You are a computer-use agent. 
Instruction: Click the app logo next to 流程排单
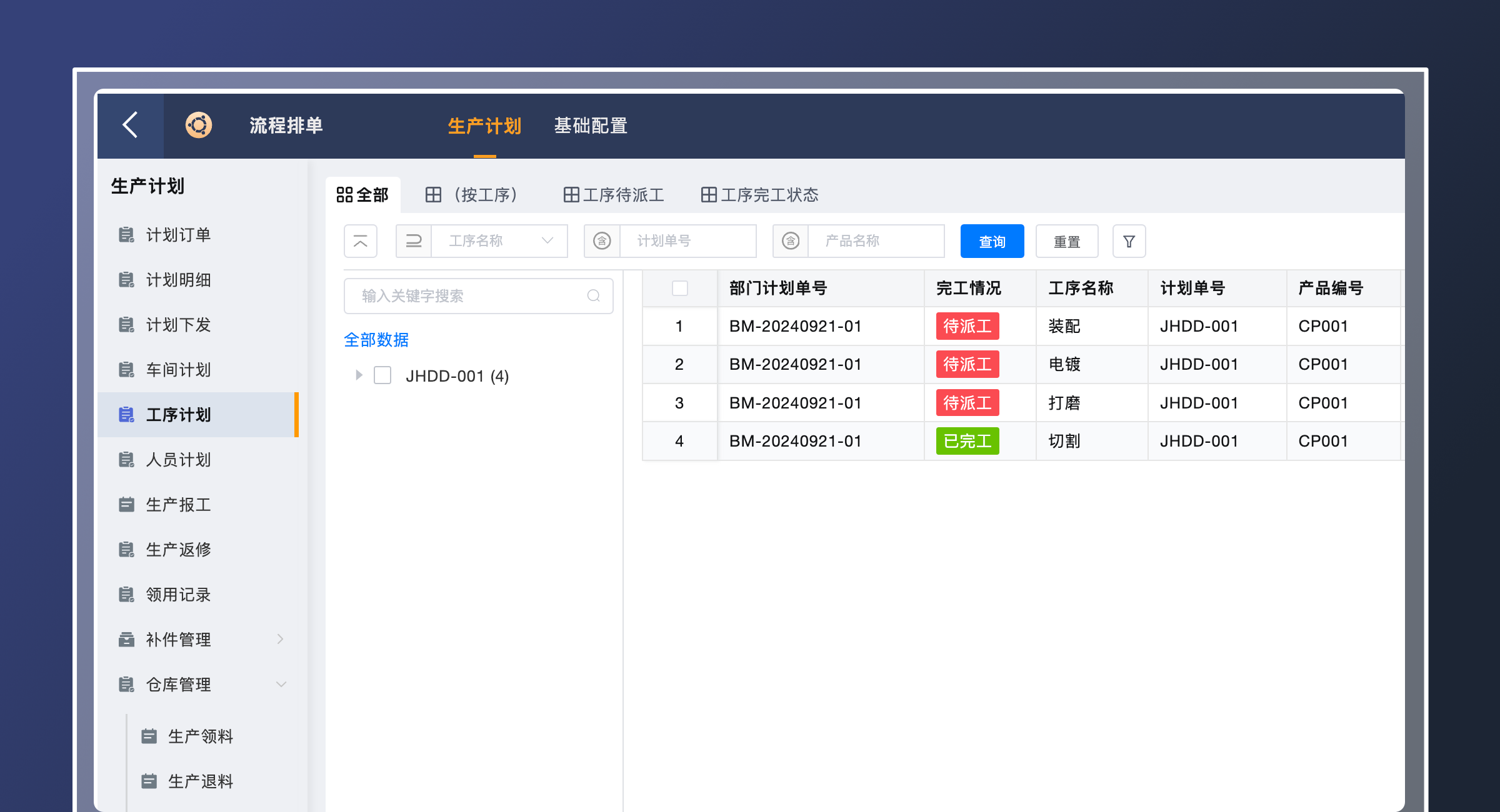click(198, 125)
